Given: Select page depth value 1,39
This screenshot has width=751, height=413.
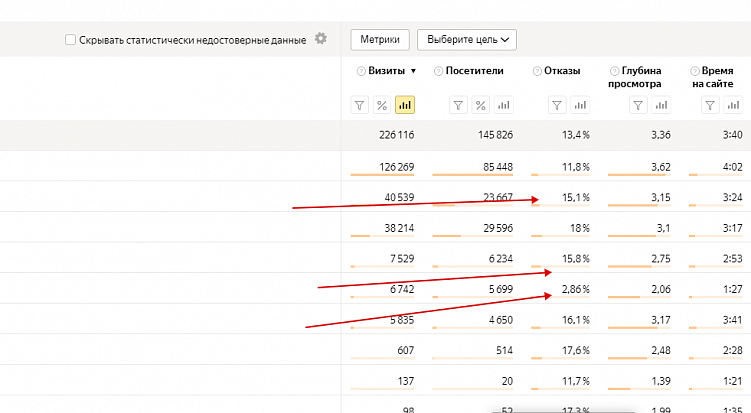Looking at the screenshot, I should point(660,381).
